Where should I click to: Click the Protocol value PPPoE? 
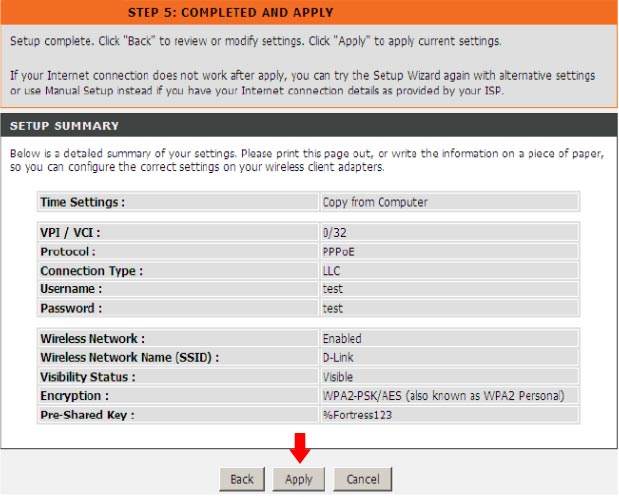338,252
